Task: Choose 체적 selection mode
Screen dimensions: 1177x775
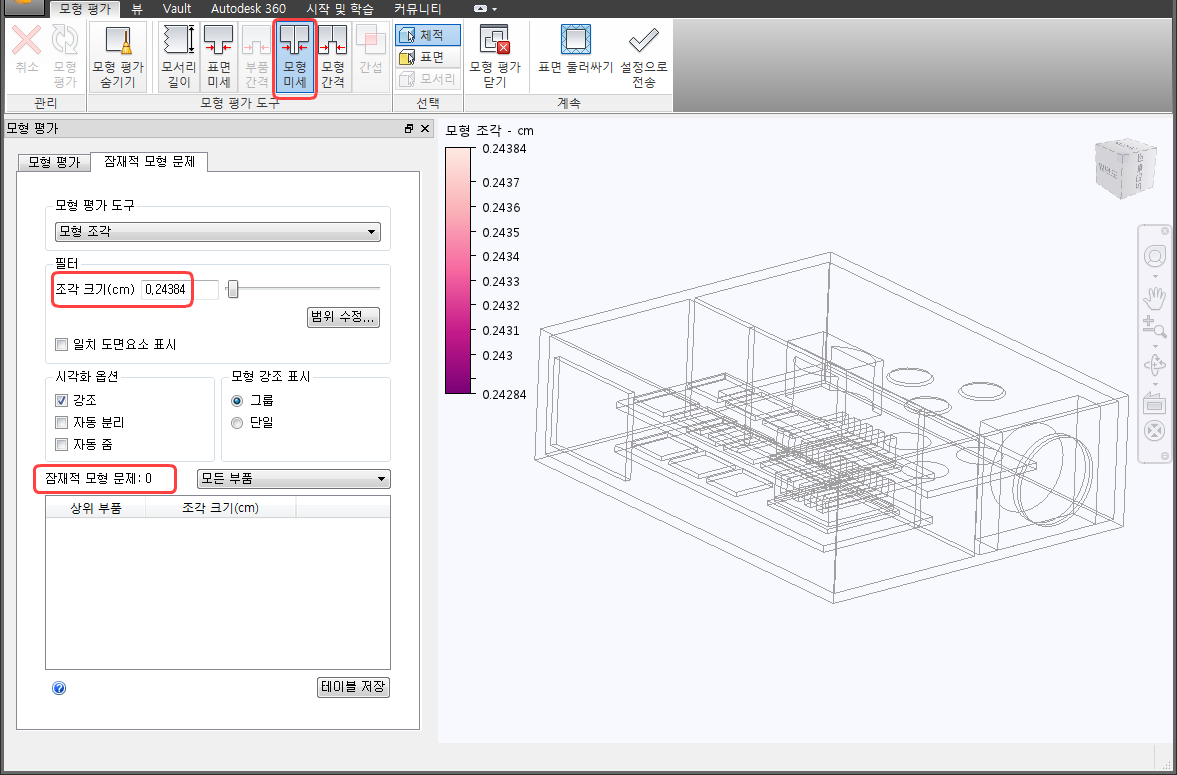Action: coord(428,35)
